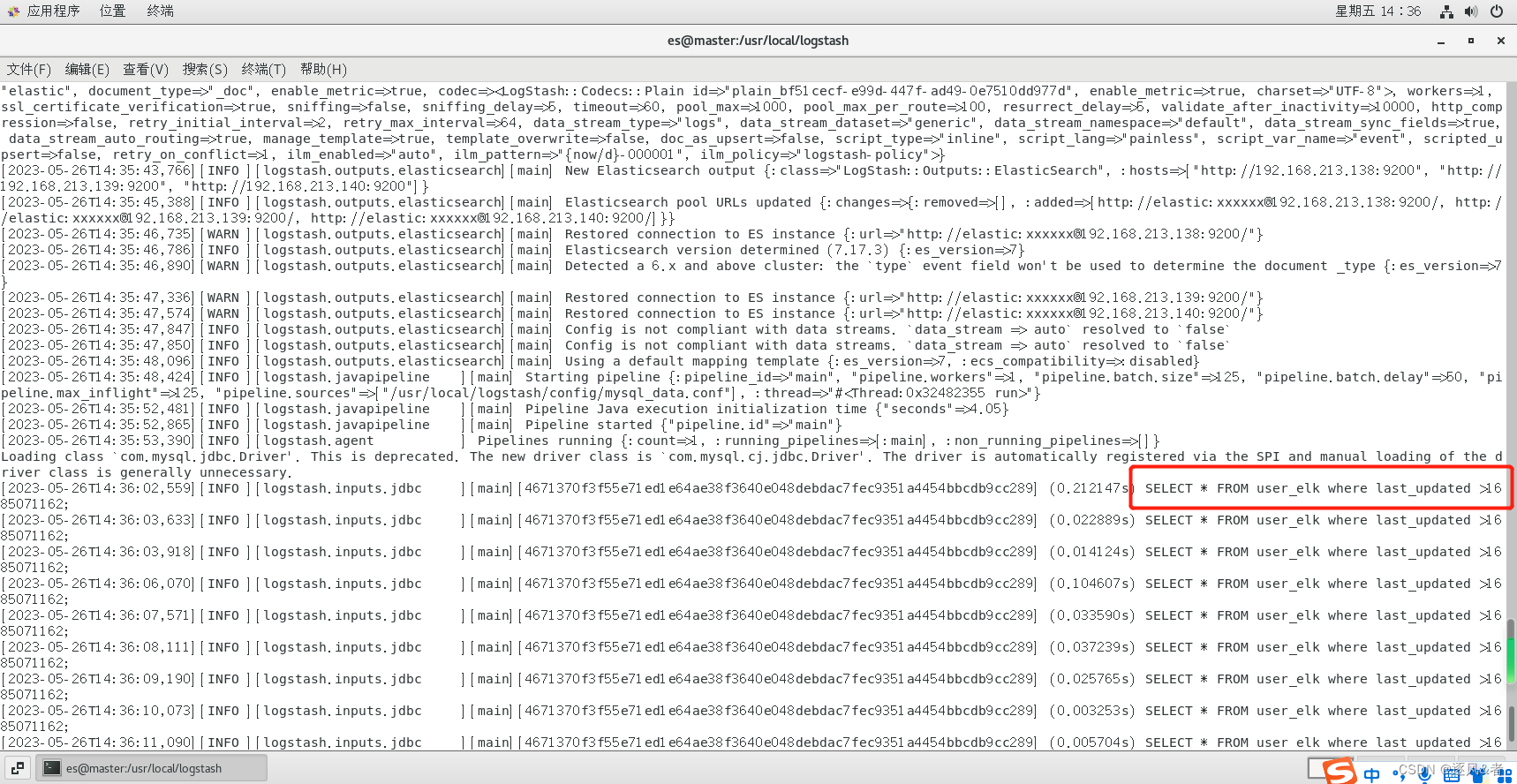Open the power menu icon
The width and height of the screenshot is (1517, 784).
coord(1497,11)
